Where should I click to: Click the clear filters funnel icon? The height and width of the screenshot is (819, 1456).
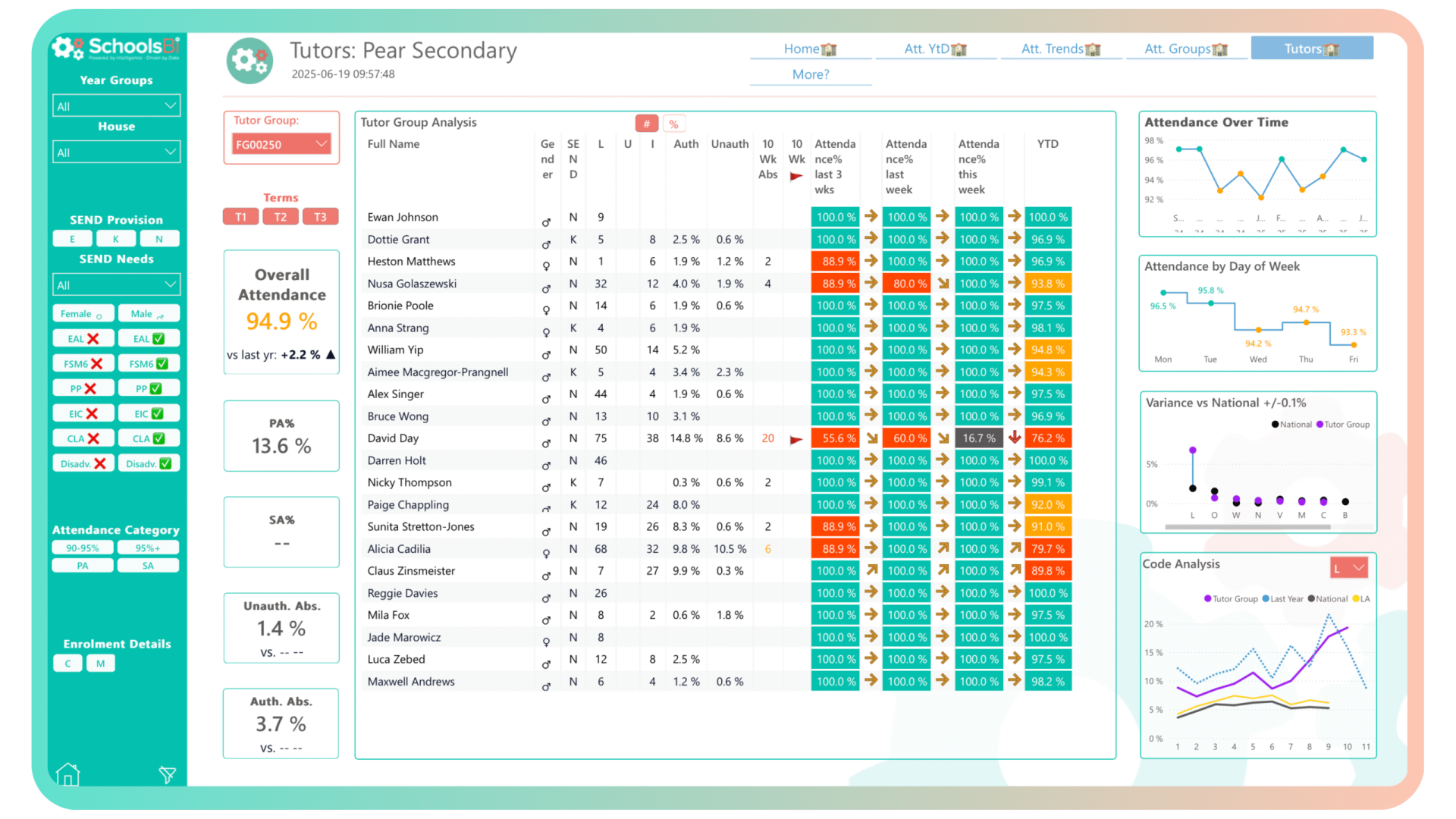tap(167, 774)
